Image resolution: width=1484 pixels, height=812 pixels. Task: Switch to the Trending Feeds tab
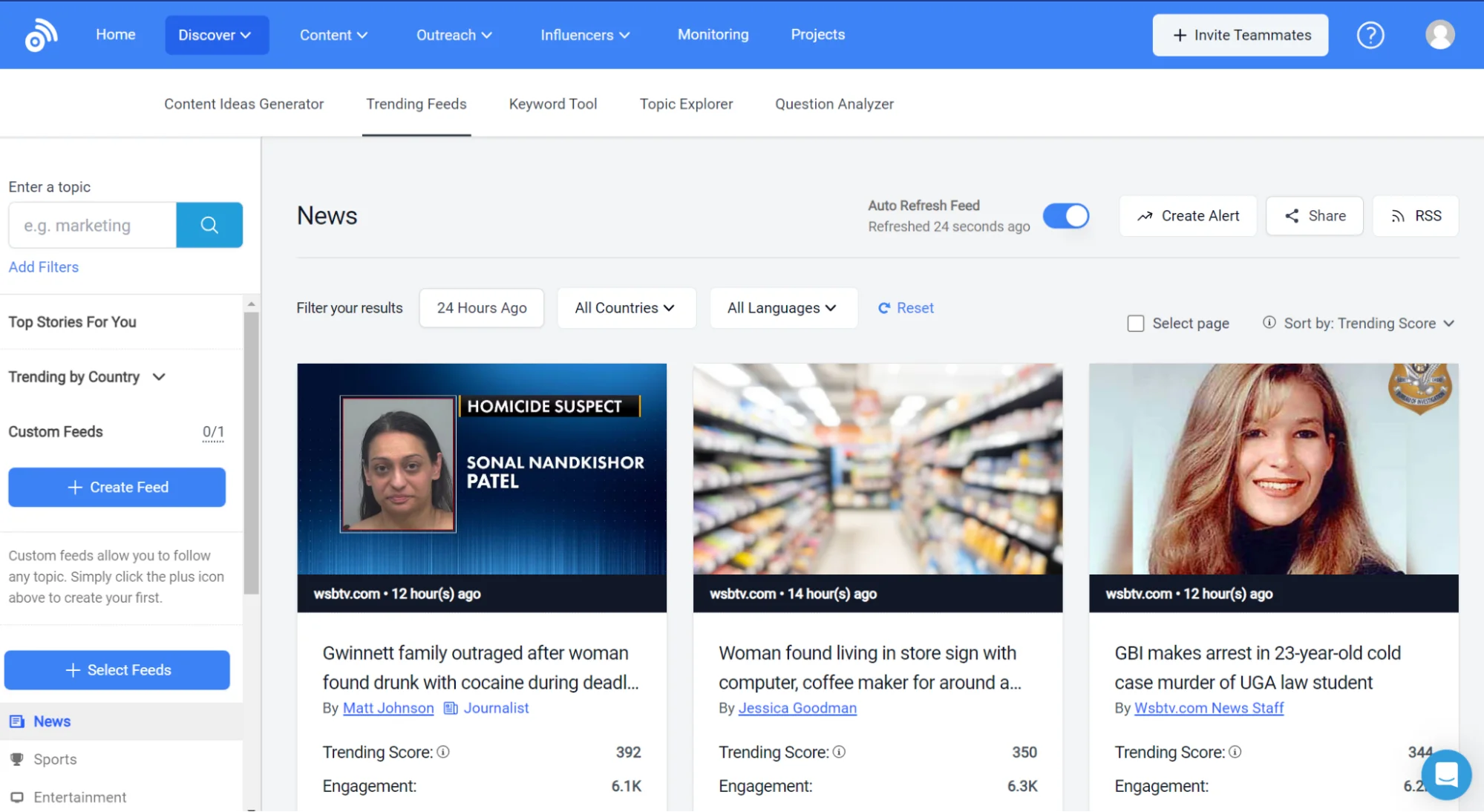tap(416, 104)
